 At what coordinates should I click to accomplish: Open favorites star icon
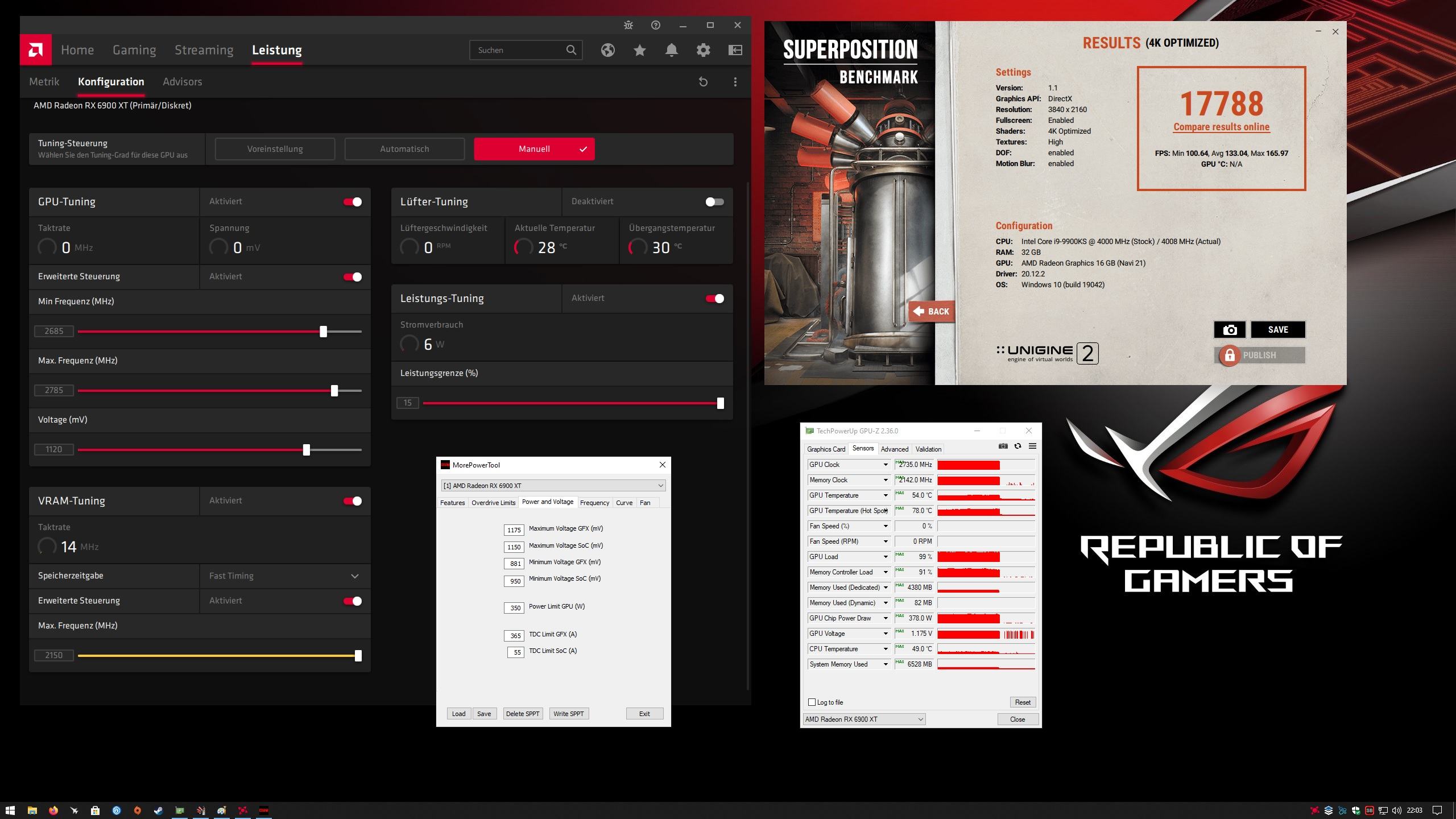pyautogui.click(x=639, y=50)
